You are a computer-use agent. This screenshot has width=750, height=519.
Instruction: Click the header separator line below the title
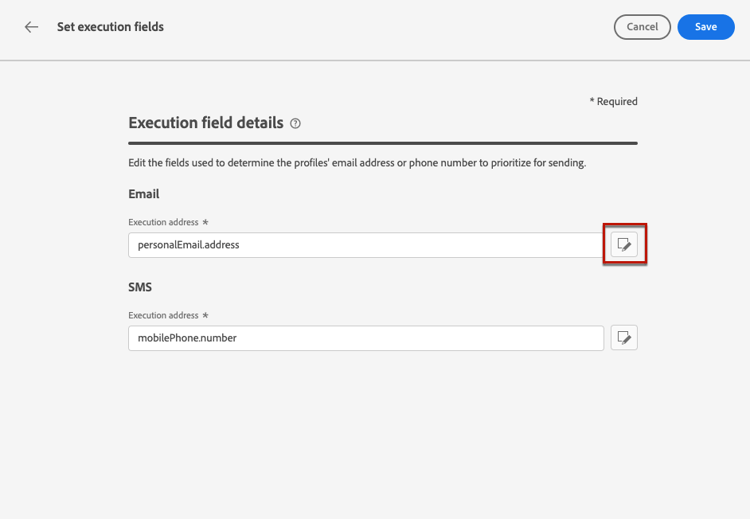click(375, 60)
